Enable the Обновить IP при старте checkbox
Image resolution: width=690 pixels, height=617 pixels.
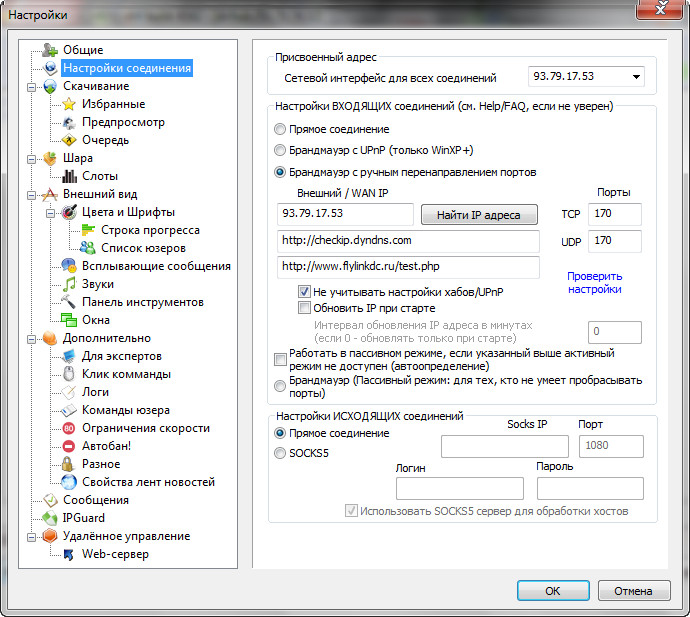click(x=305, y=308)
